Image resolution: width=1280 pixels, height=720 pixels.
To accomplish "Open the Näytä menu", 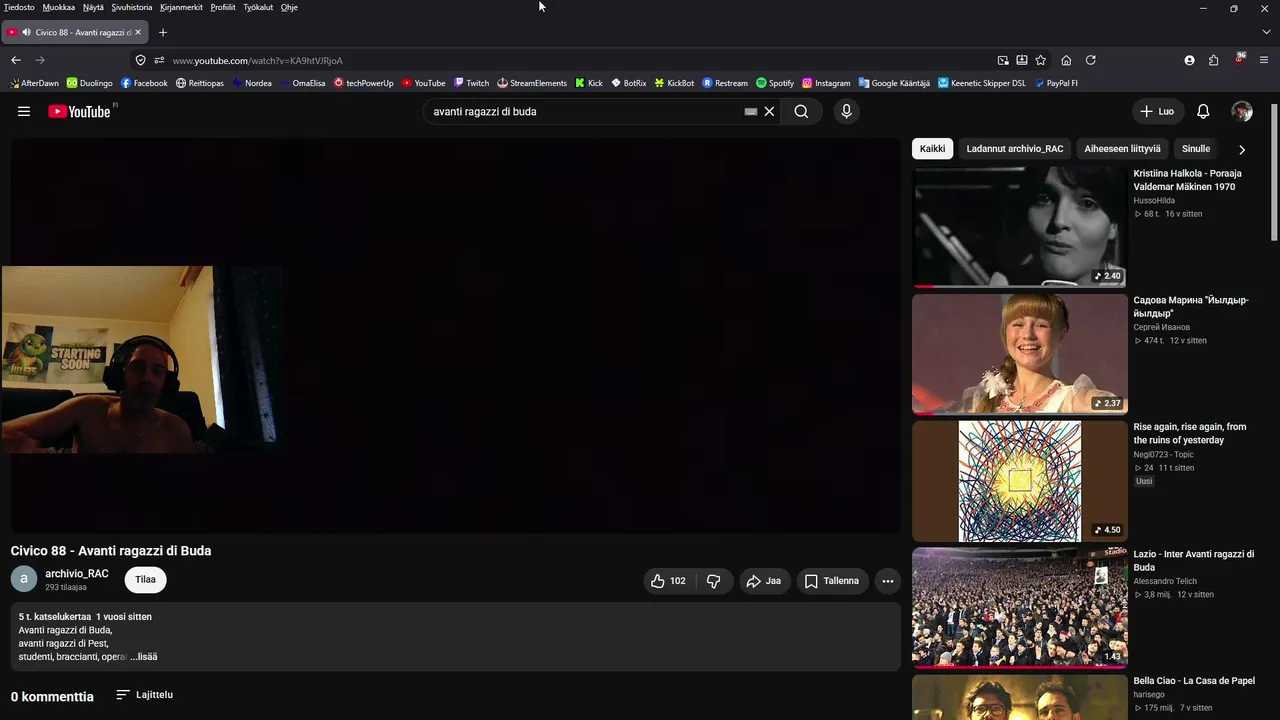I will click(93, 7).
